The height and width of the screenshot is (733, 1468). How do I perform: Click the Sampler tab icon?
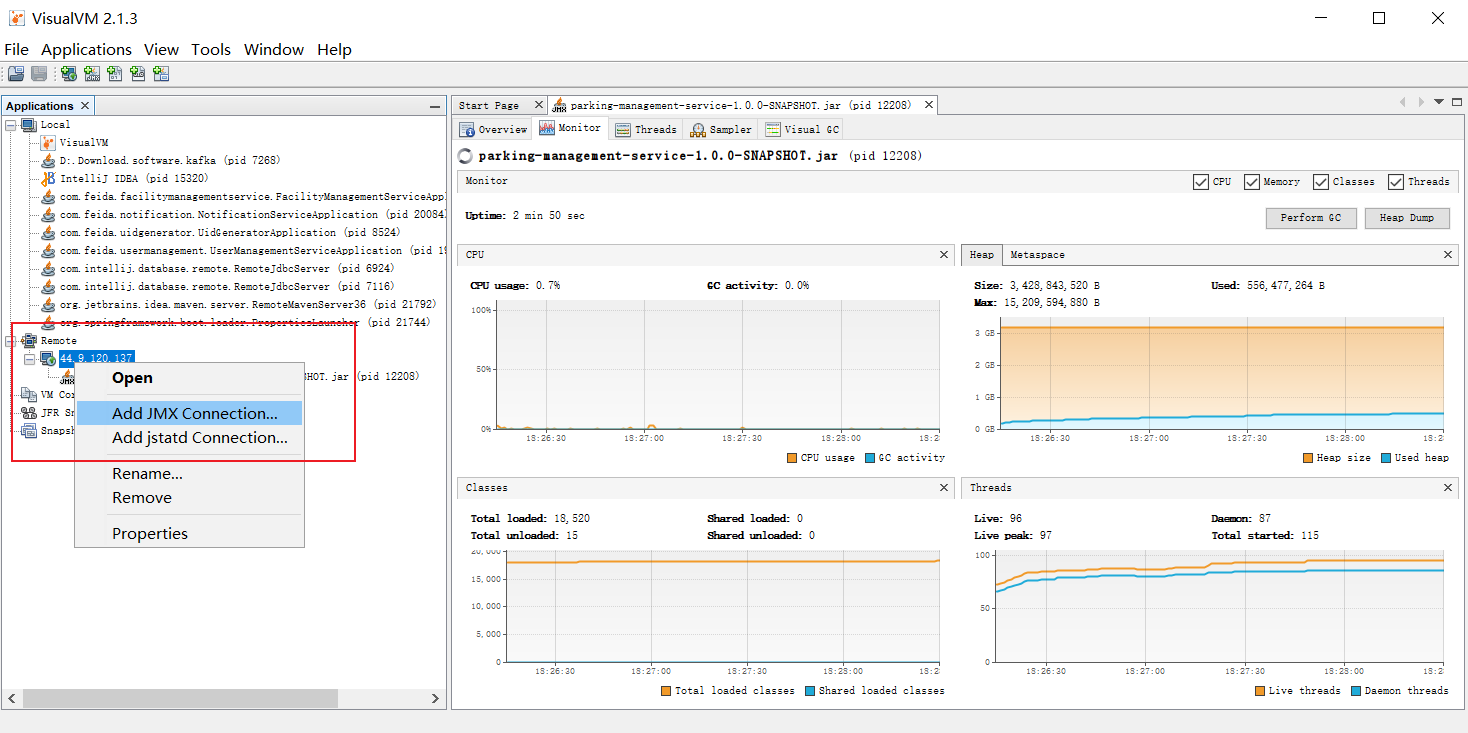pos(698,130)
